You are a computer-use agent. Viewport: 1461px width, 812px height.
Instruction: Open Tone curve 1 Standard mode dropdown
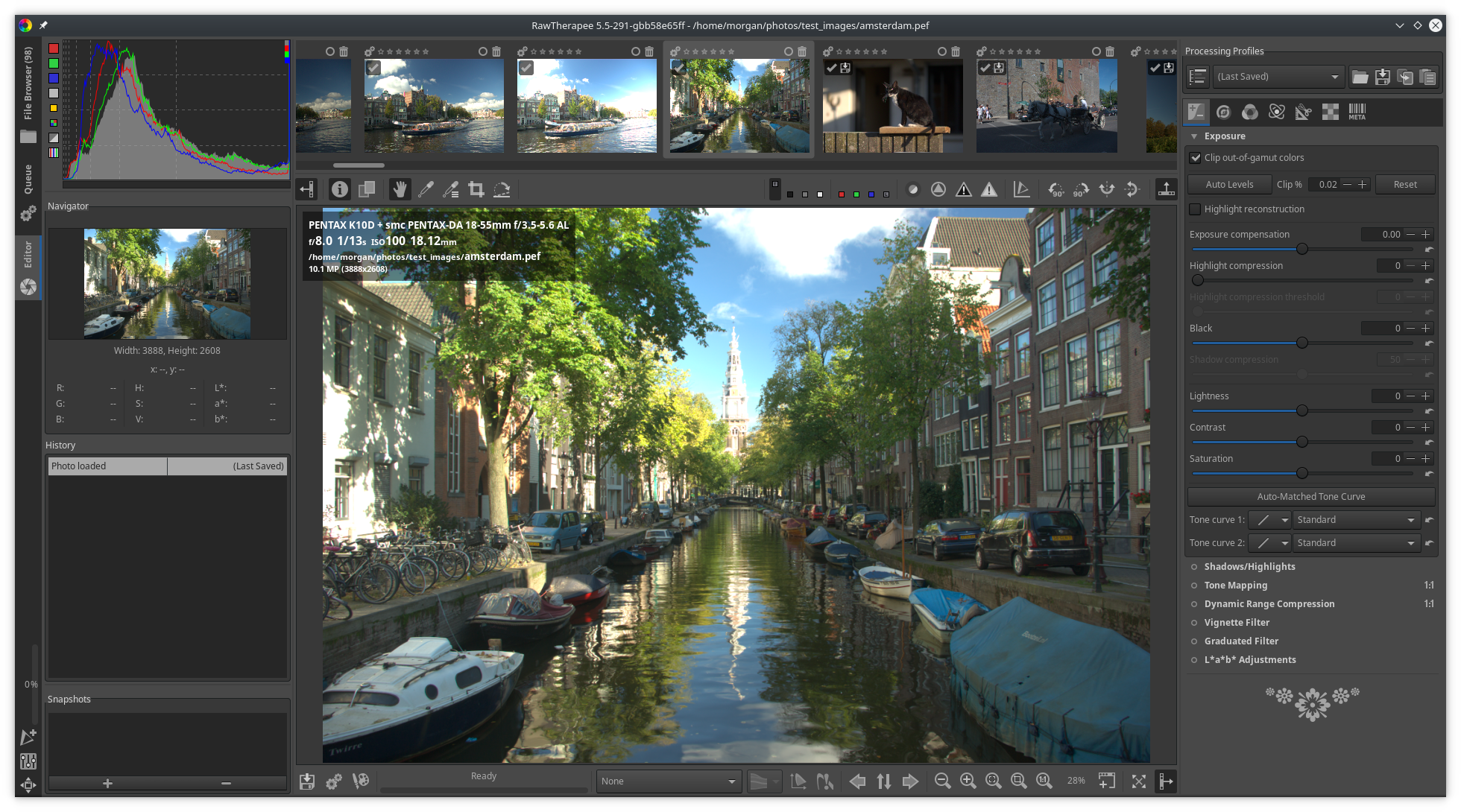[1355, 520]
